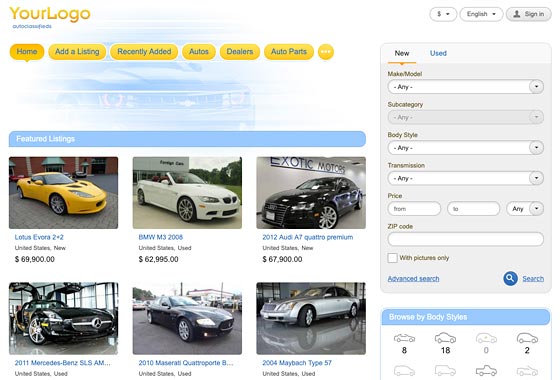
Task: Click the $ 69,900.00 price text
Action: click(35, 259)
